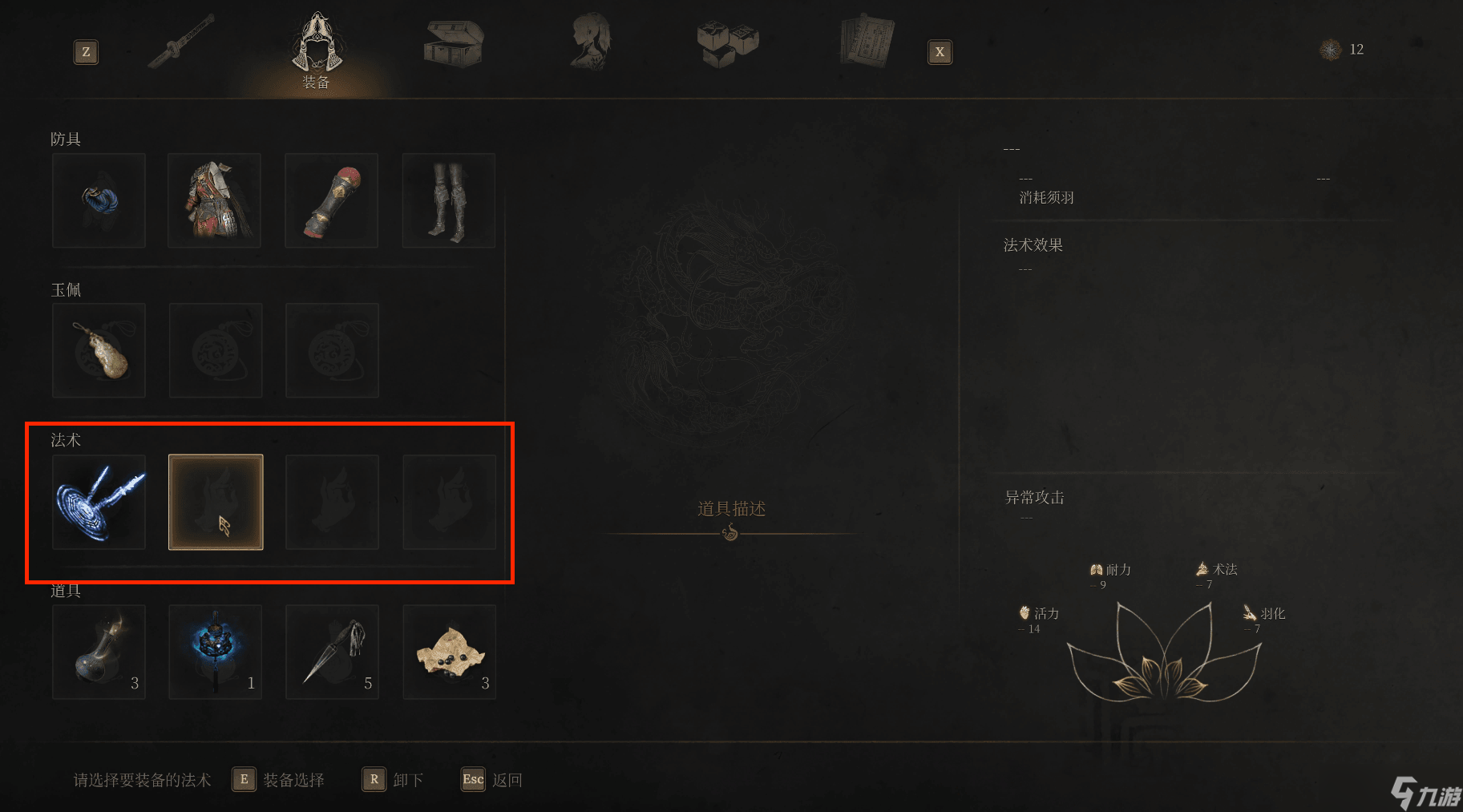
Task: Select the flask item with count 3
Action: (99, 652)
